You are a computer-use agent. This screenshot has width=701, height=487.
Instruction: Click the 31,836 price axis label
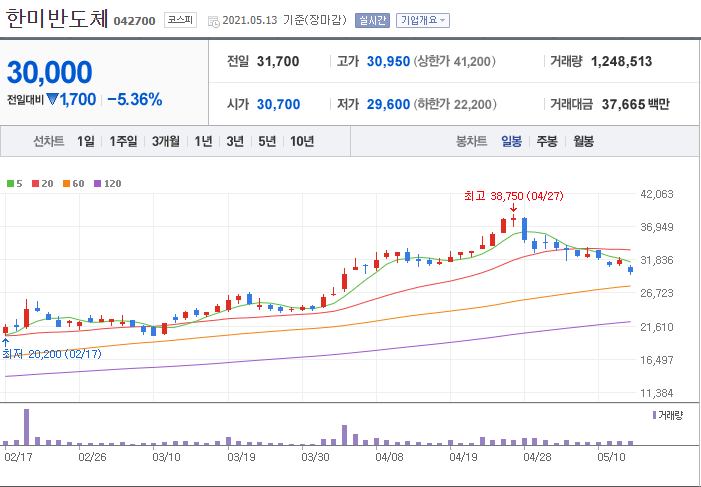(x=657, y=260)
